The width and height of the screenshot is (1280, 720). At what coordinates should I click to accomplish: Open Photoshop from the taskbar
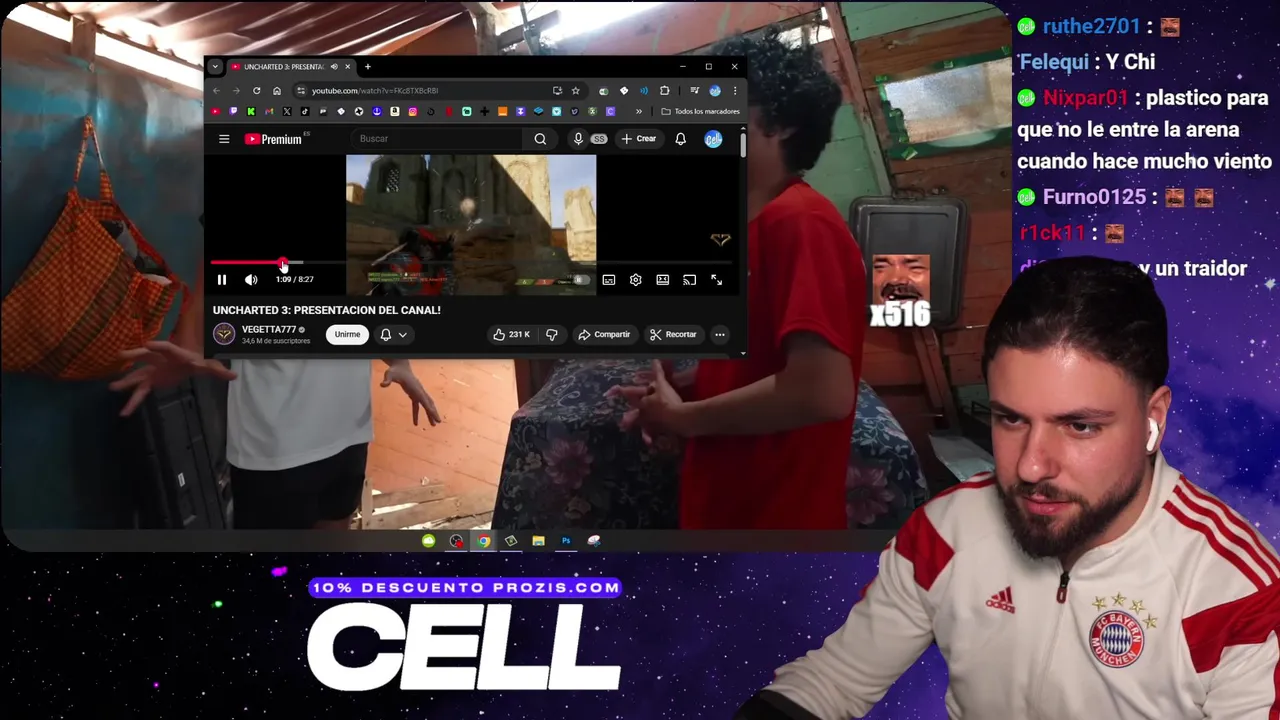(x=566, y=541)
